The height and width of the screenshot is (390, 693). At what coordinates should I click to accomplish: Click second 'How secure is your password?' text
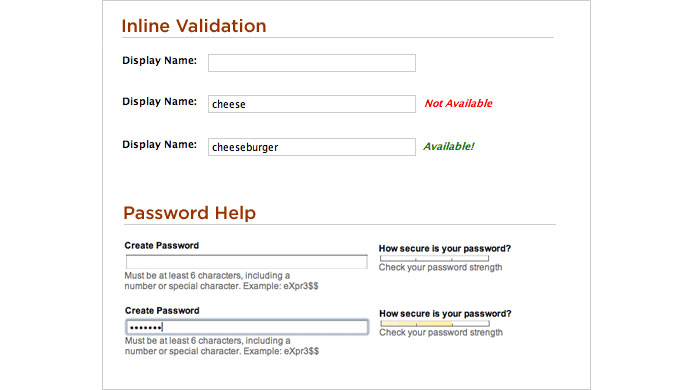click(445, 314)
